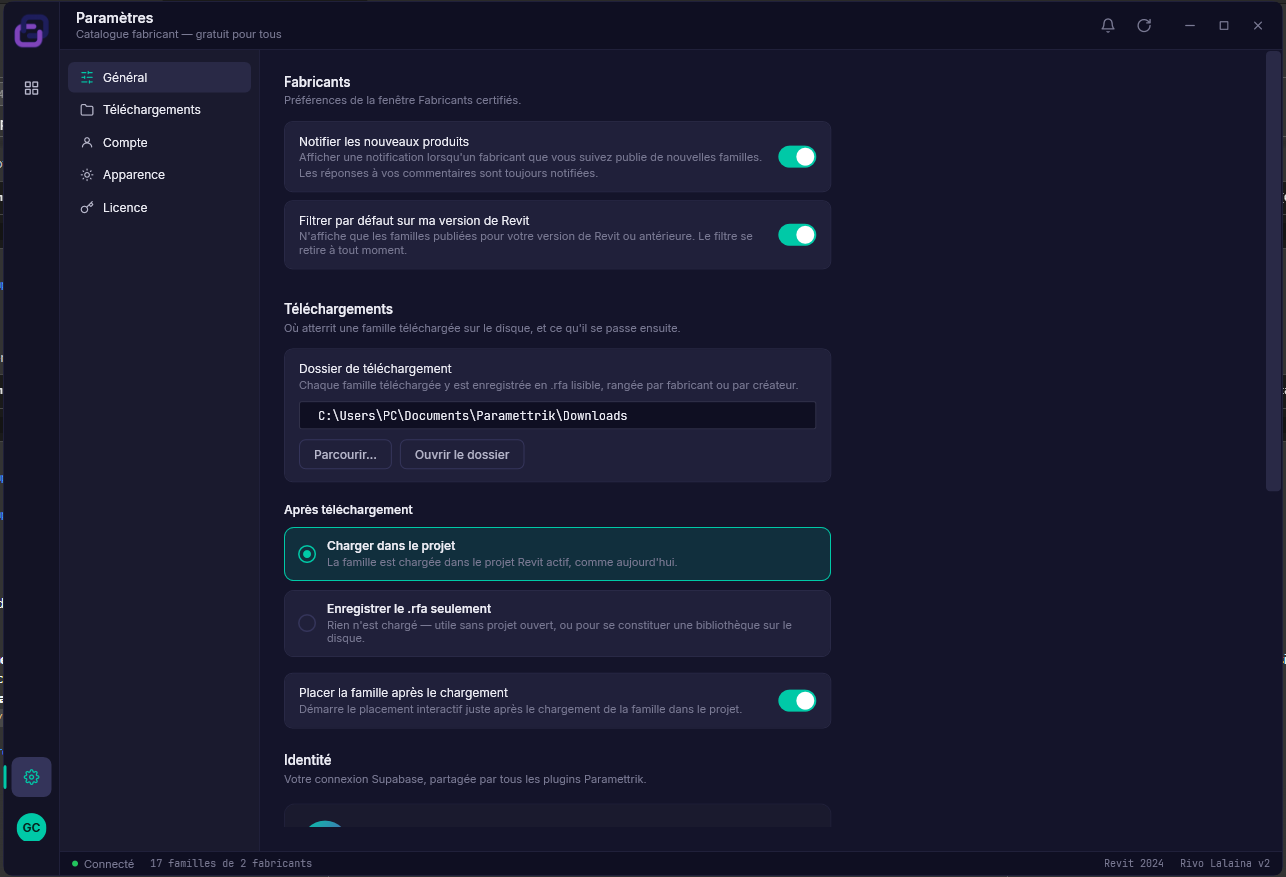This screenshot has height=877, width=1286.
Task: Click the Paramètres window title
Action: coord(115,18)
